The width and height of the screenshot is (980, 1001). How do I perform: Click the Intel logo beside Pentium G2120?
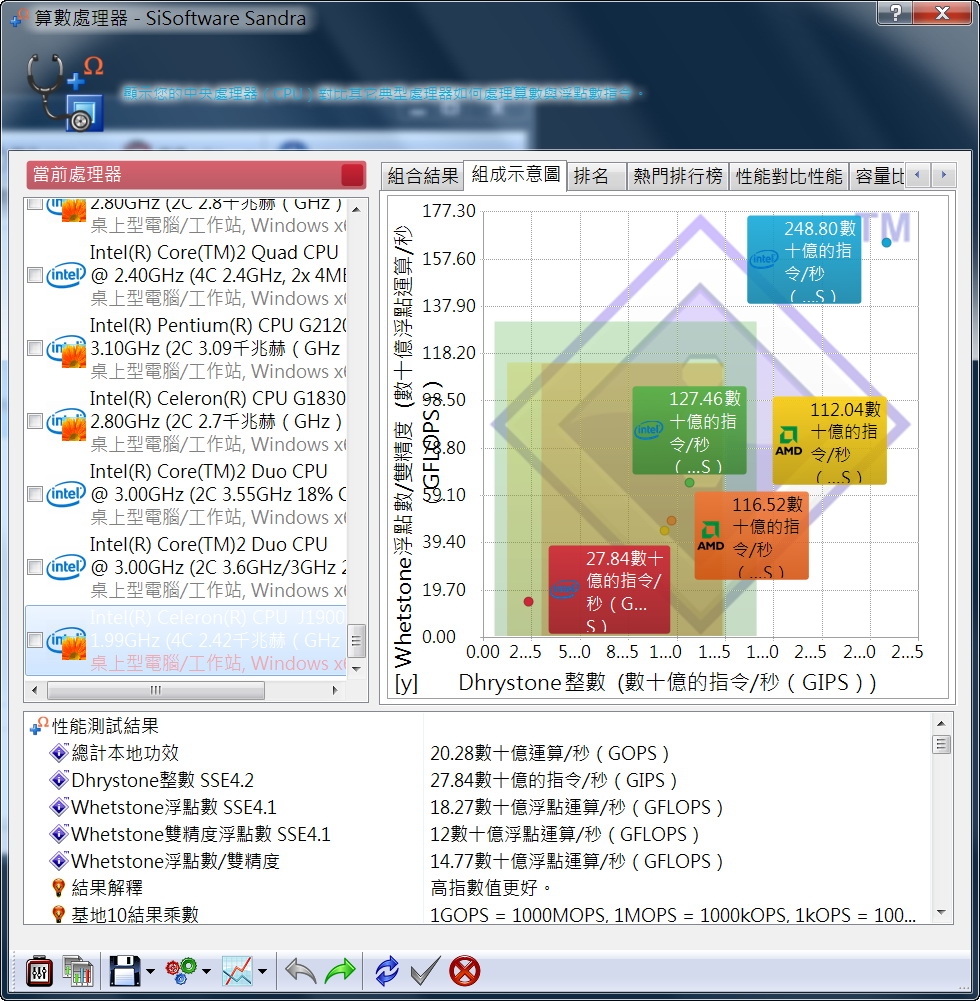pyautogui.click(x=66, y=349)
